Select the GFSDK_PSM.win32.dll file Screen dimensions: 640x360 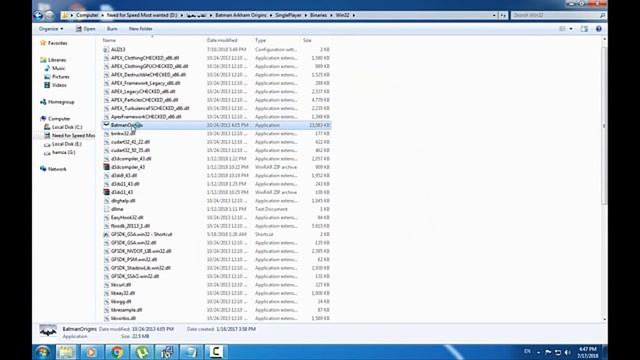coord(134,260)
